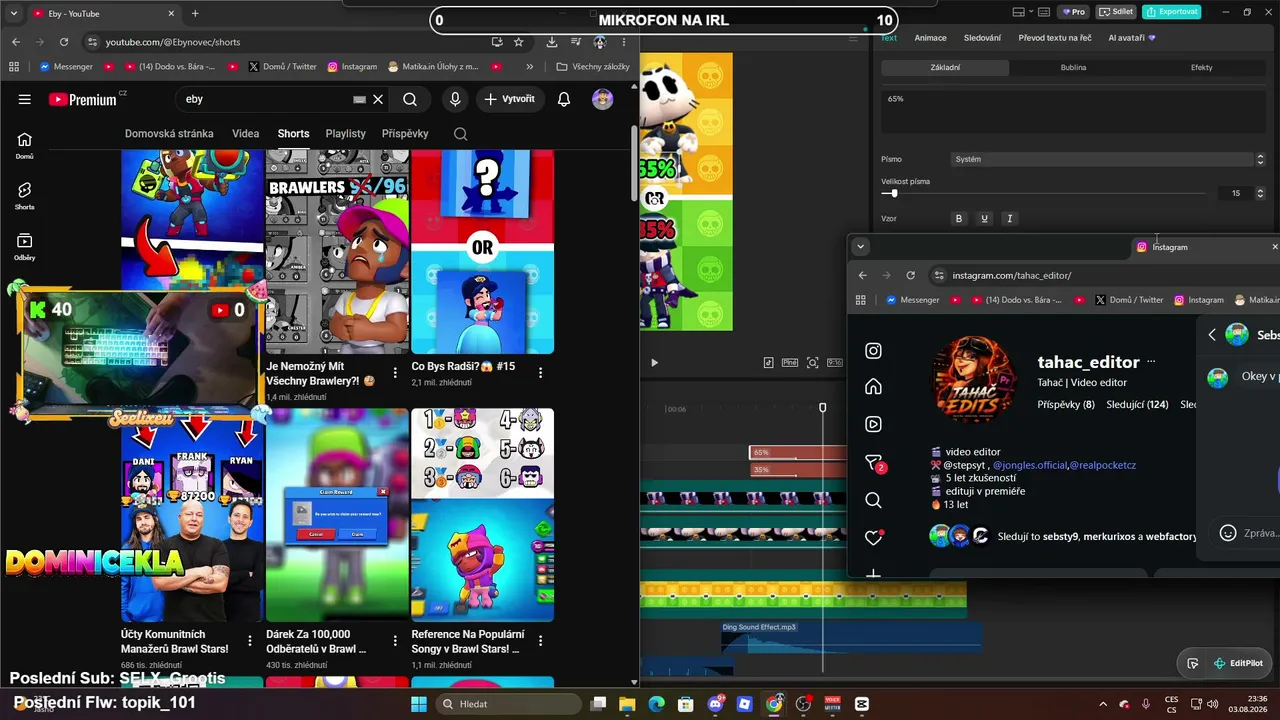Click the Sdílet share button in editor
Image resolution: width=1280 pixels, height=720 pixels.
point(1116,12)
